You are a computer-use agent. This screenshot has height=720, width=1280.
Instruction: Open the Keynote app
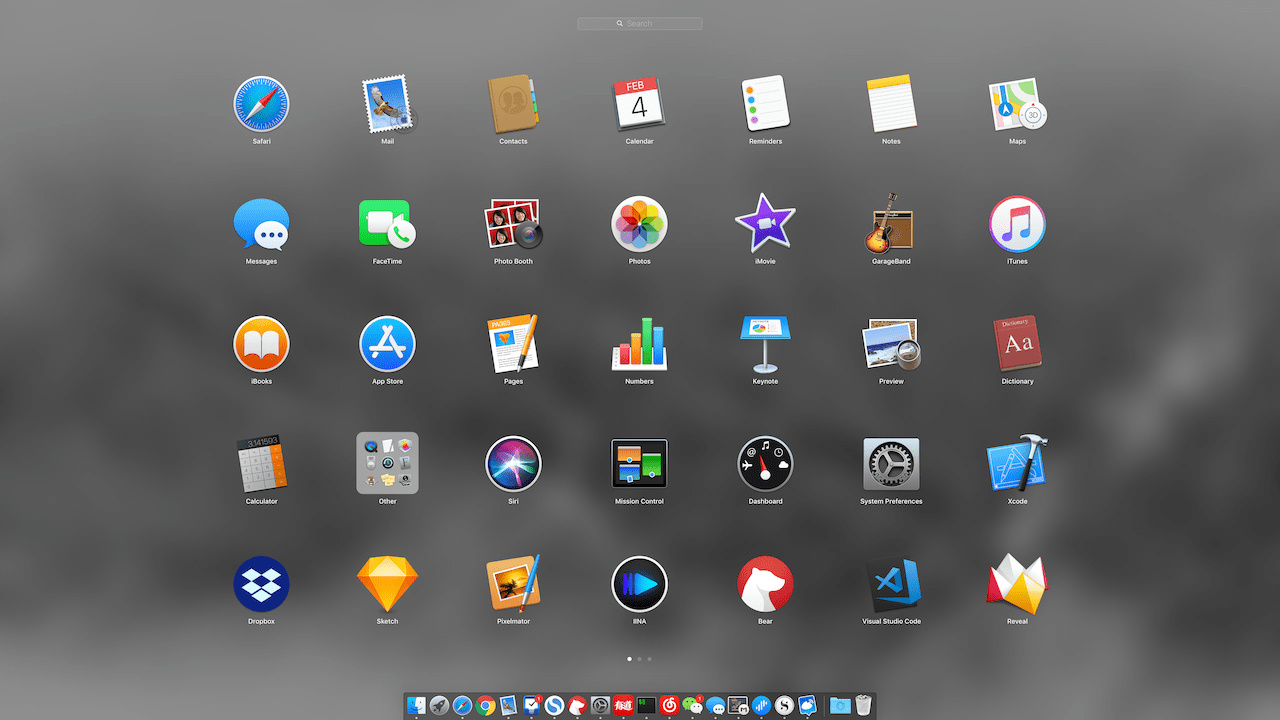click(x=765, y=344)
